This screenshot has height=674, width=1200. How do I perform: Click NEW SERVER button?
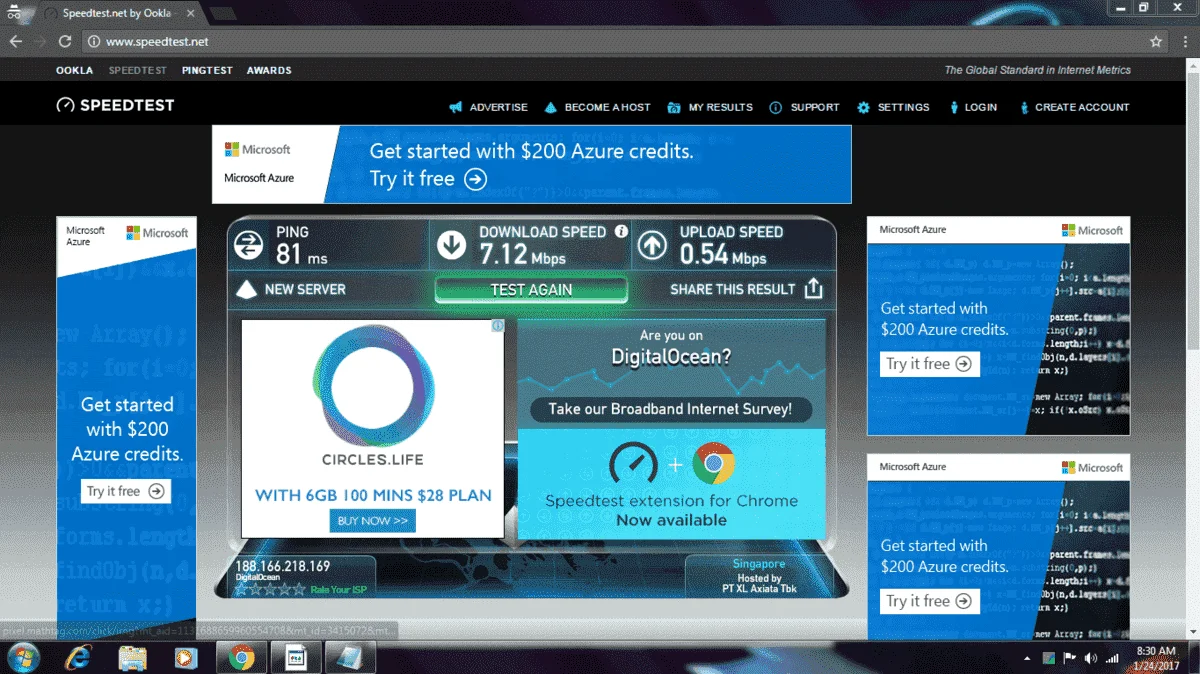point(291,289)
